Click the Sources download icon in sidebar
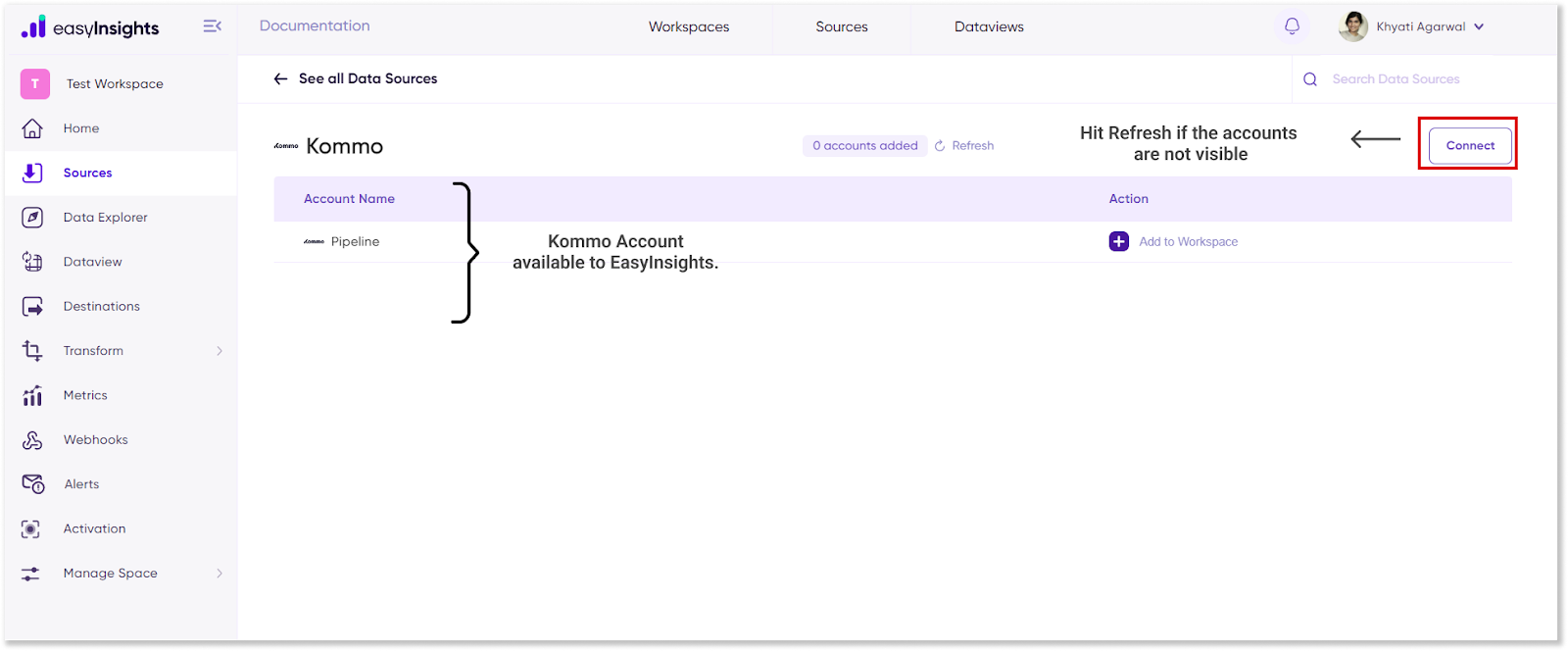The width and height of the screenshot is (1568, 651). (x=32, y=173)
